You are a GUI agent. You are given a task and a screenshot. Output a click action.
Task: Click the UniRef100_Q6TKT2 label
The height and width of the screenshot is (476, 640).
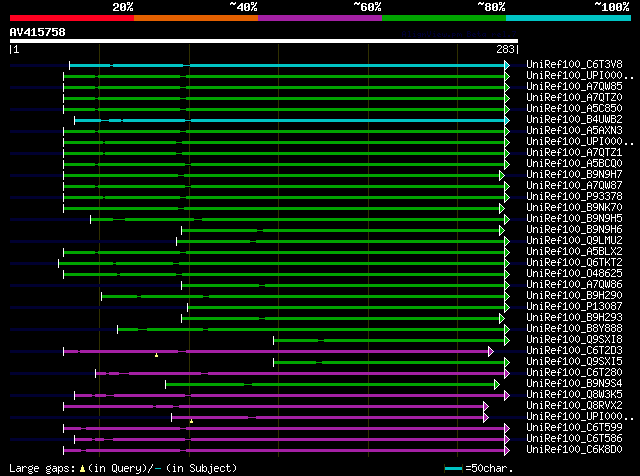pos(574,262)
